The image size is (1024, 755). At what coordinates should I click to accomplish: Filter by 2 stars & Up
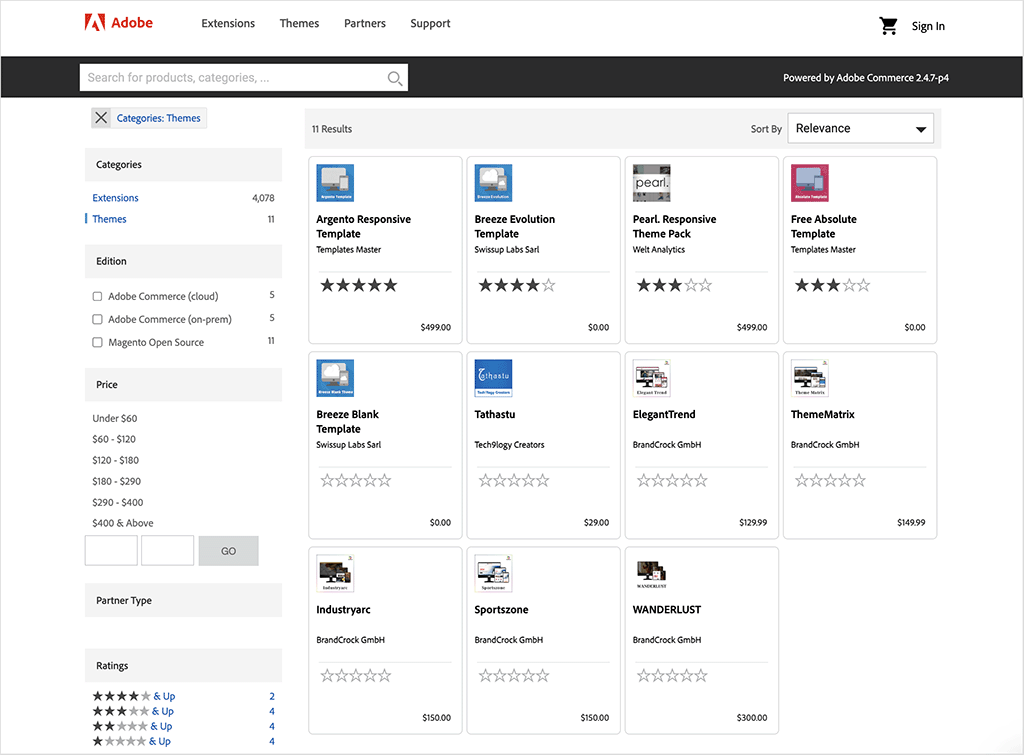pos(133,726)
